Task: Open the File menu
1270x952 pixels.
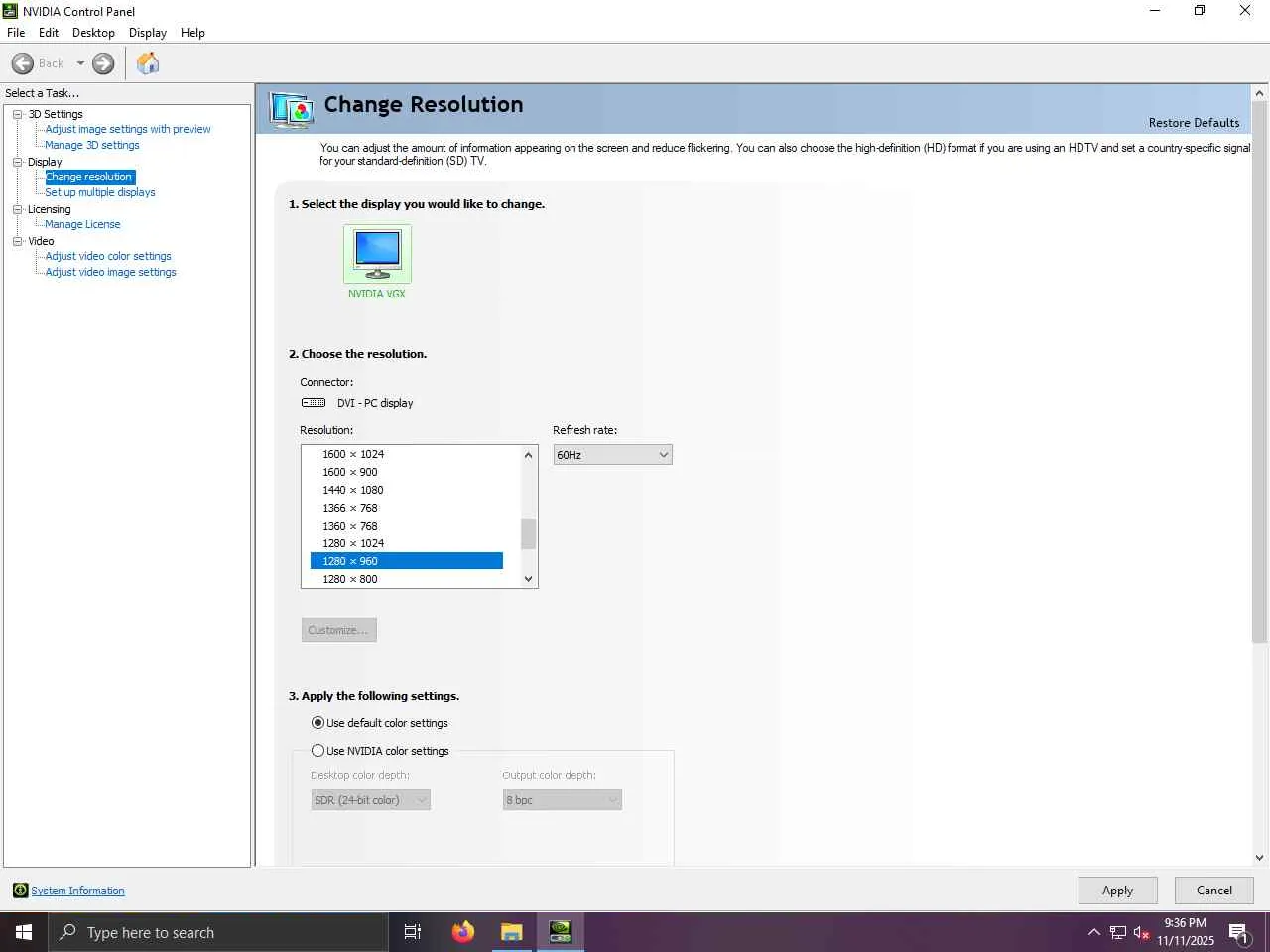Action: tap(16, 33)
